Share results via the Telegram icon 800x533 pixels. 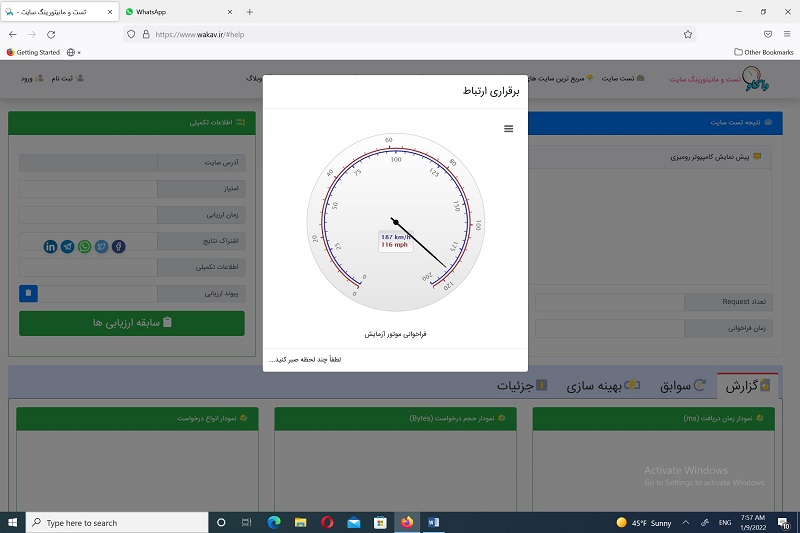coord(67,246)
